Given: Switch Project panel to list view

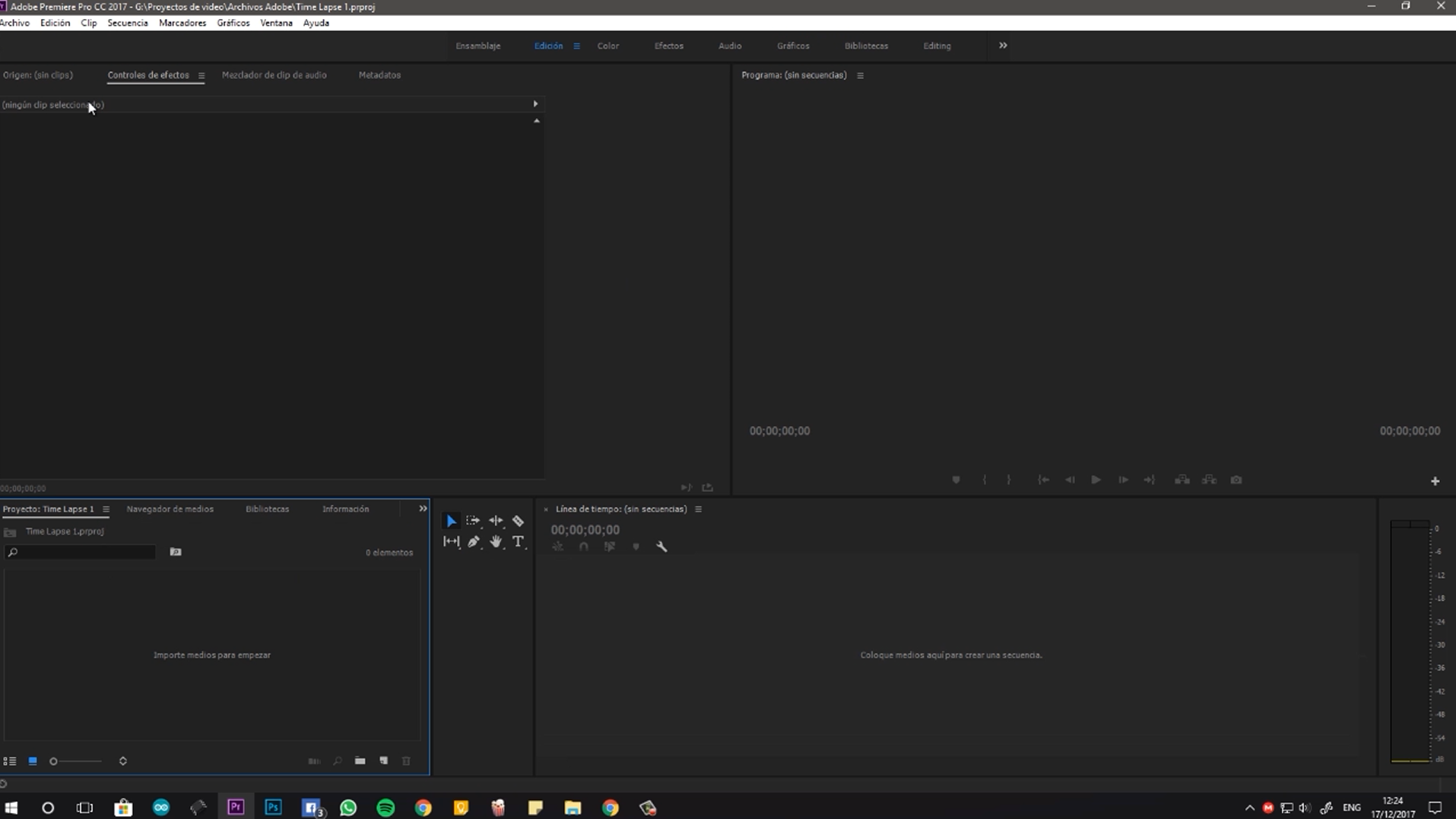Looking at the screenshot, I should tap(10, 761).
